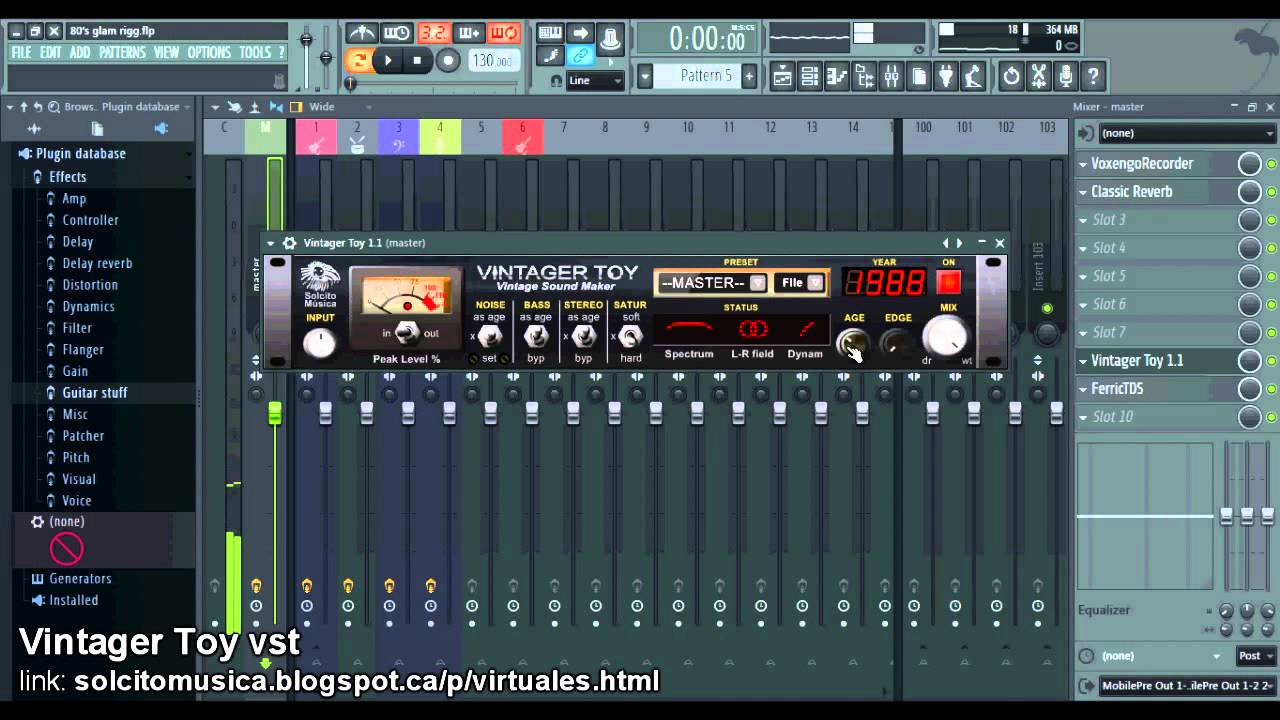Toggle Classic Reverb slot enable light
The width and height of the screenshot is (1280, 720).
click(1271, 192)
